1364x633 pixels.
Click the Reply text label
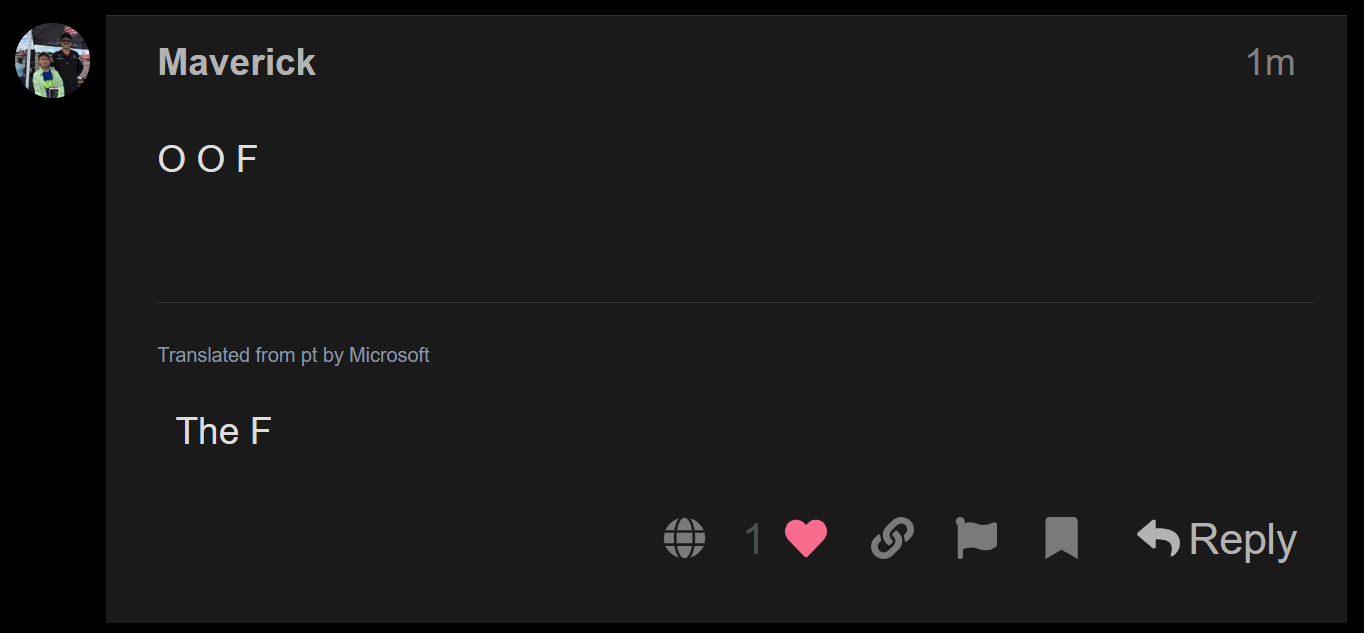click(1243, 540)
